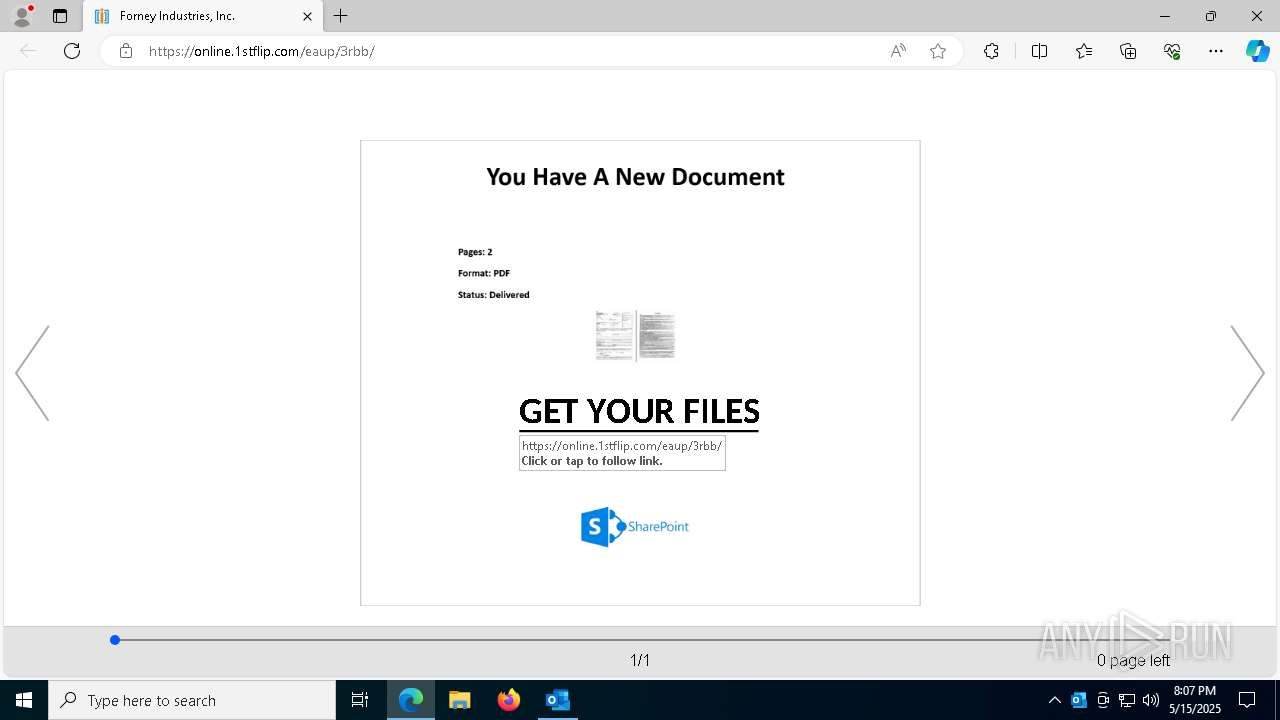Open Browser essentials icon

[x=1172, y=51]
